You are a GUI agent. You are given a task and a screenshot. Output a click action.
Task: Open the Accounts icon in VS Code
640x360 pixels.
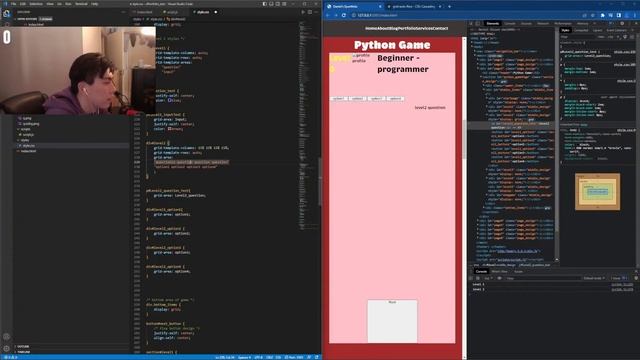click(x=6, y=337)
